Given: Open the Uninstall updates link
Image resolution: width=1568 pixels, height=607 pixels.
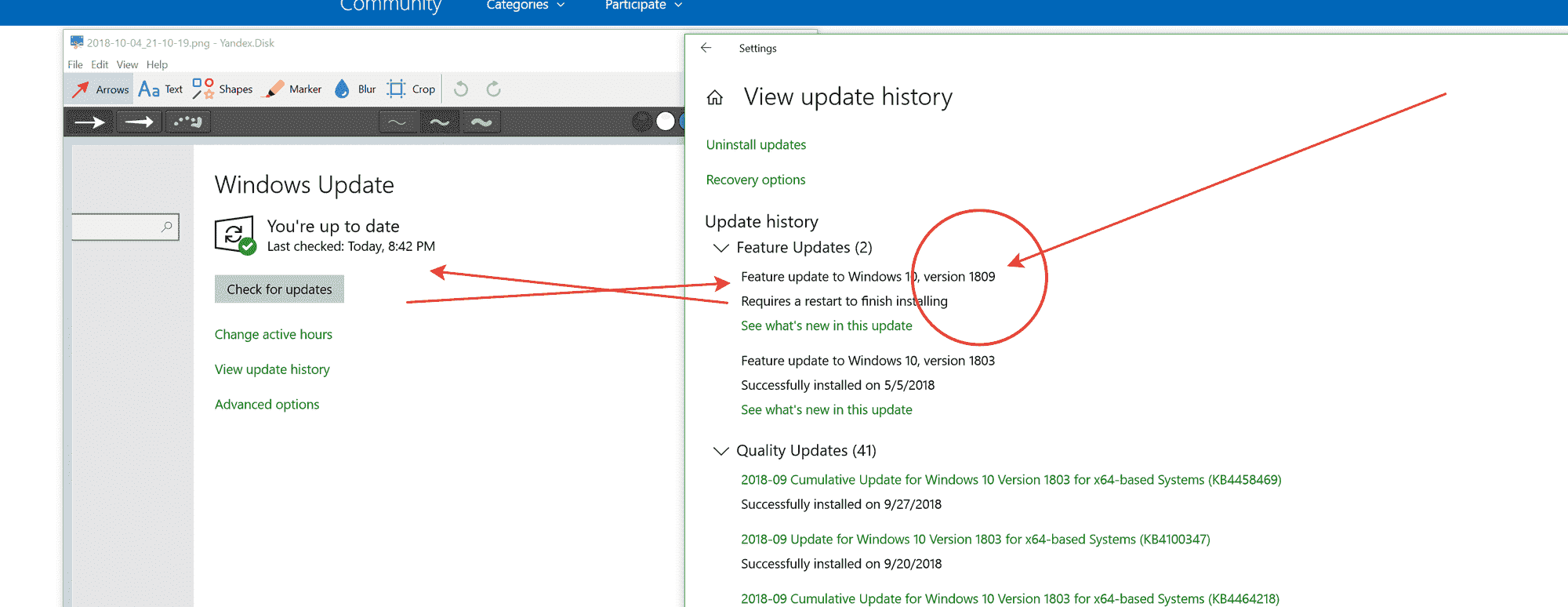Looking at the screenshot, I should coord(756,145).
